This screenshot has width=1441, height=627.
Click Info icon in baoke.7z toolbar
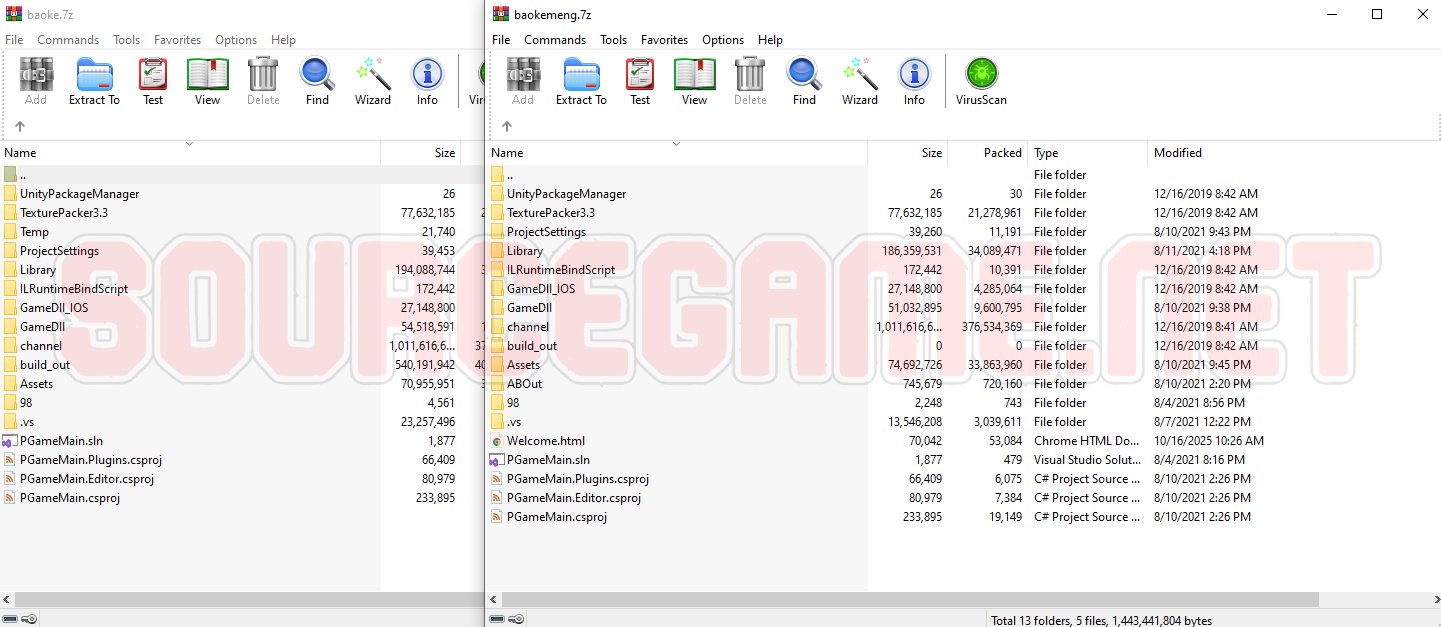(x=427, y=81)
